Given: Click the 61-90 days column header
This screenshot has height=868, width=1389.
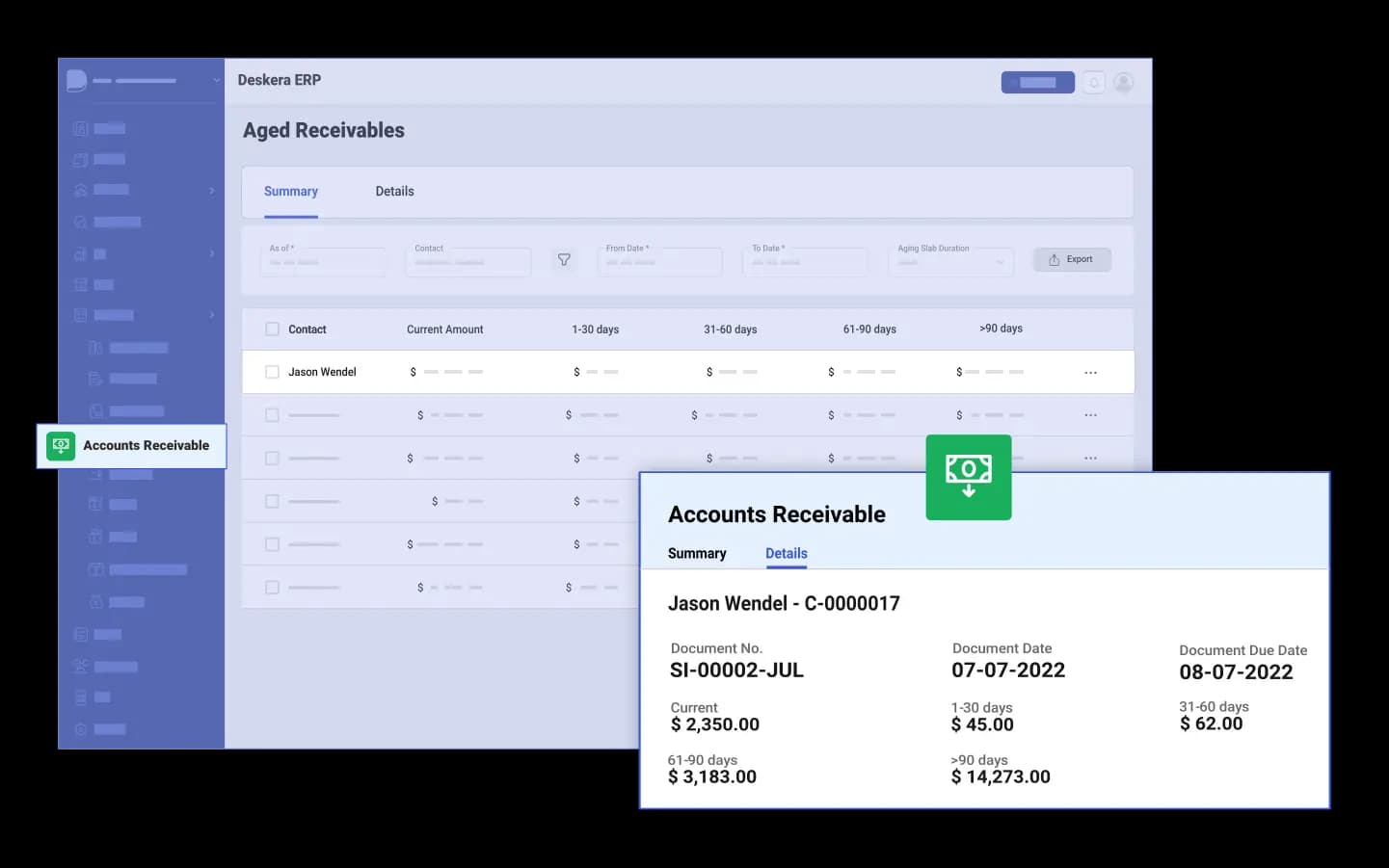Looking at the screenshot, I should pos(869,329).
